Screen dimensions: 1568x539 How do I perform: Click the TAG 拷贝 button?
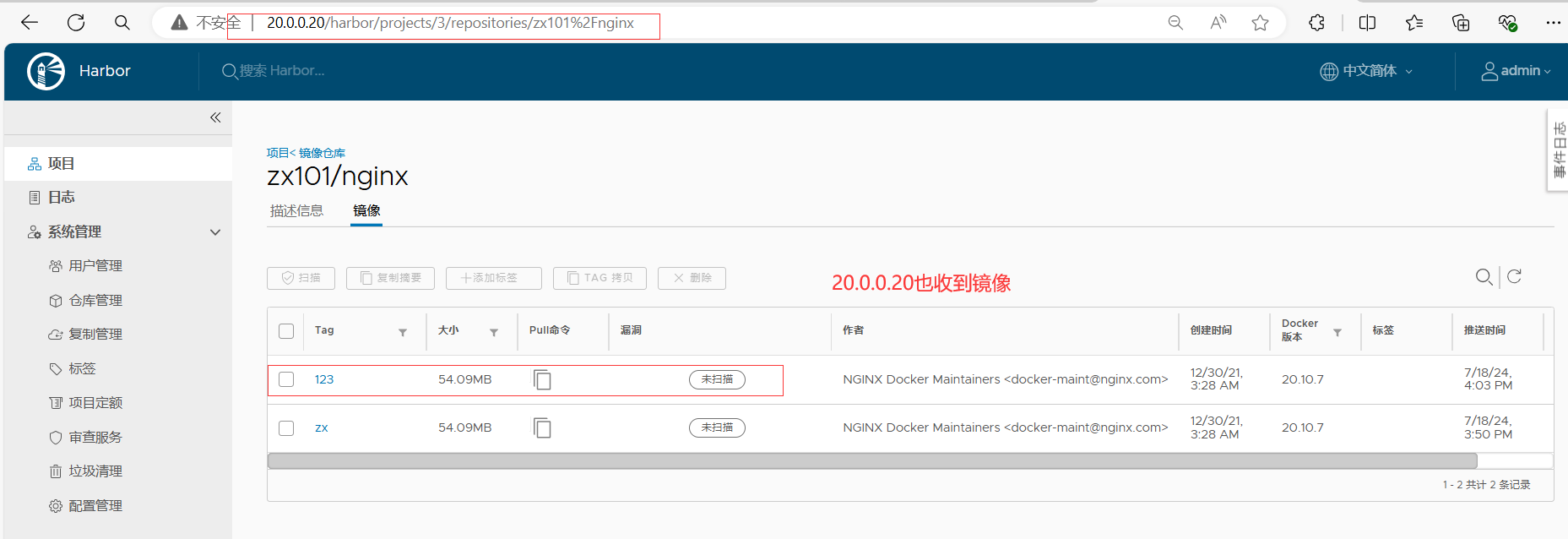coord(600,278)
